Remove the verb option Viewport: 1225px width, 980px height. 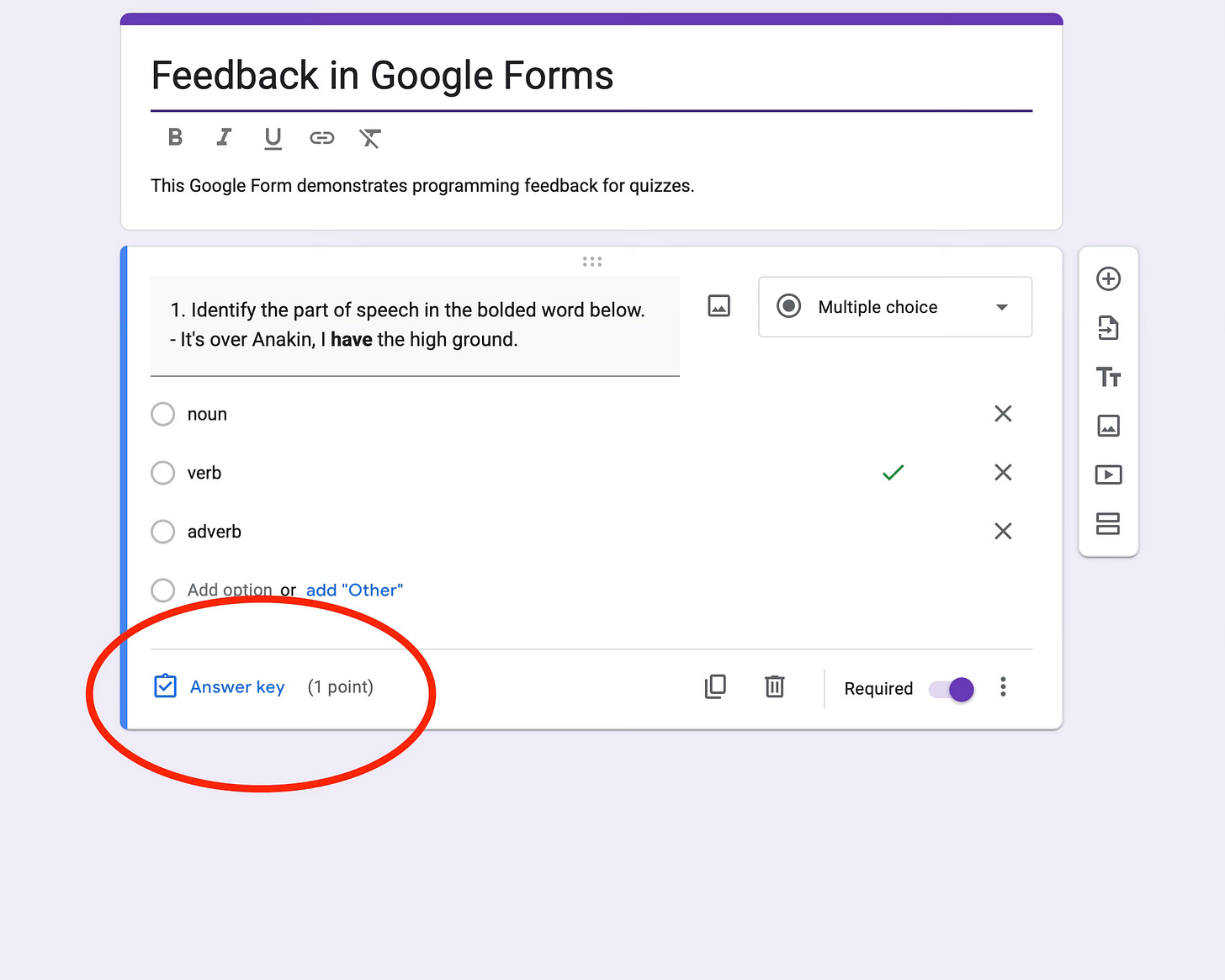click(x=1003, y=472)
